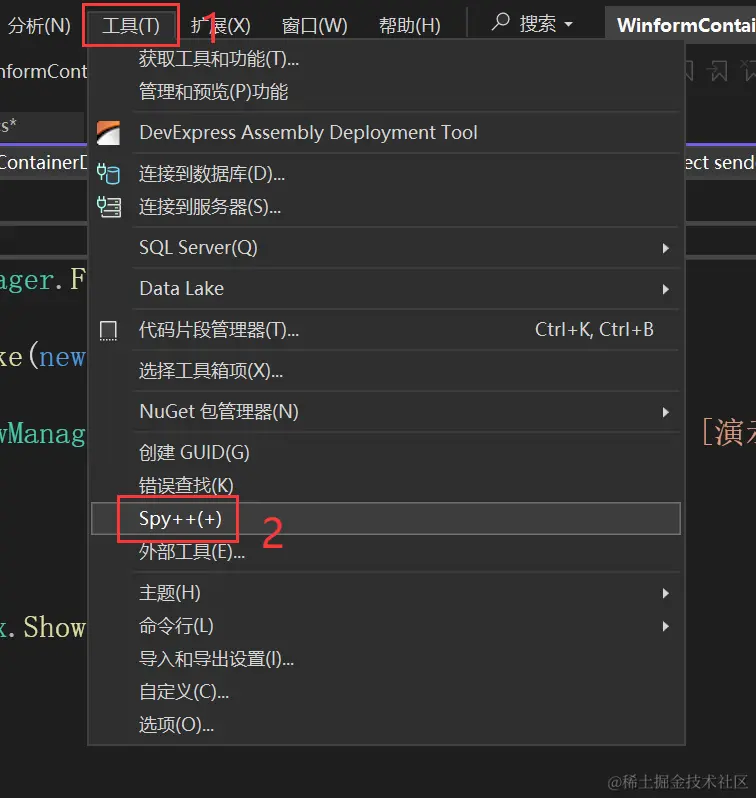Open 代码片段管理器(T)...
This screenshot has width=756, height=798.
pos(385,330)
